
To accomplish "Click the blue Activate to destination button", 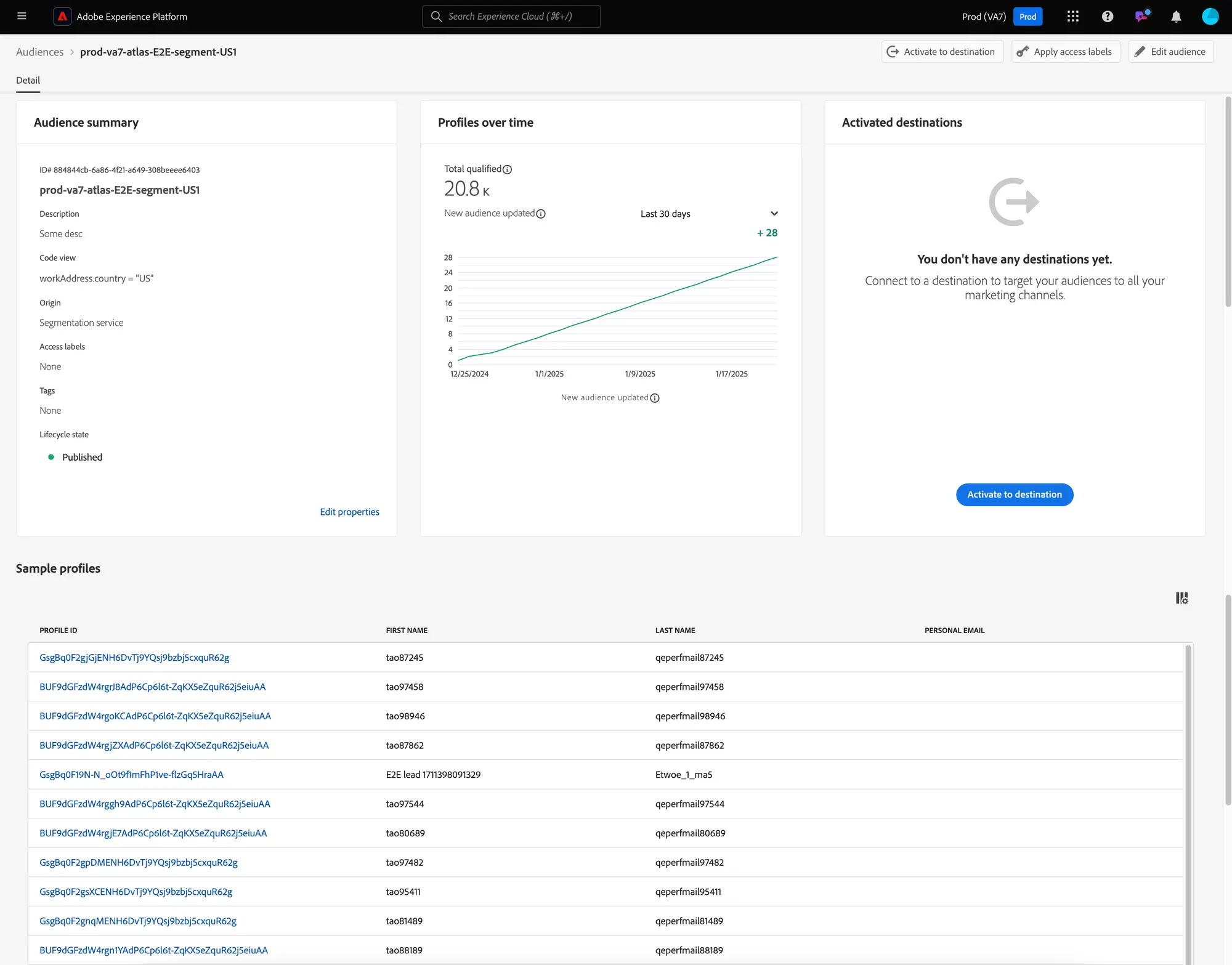I will click(x=1015, y=495).
